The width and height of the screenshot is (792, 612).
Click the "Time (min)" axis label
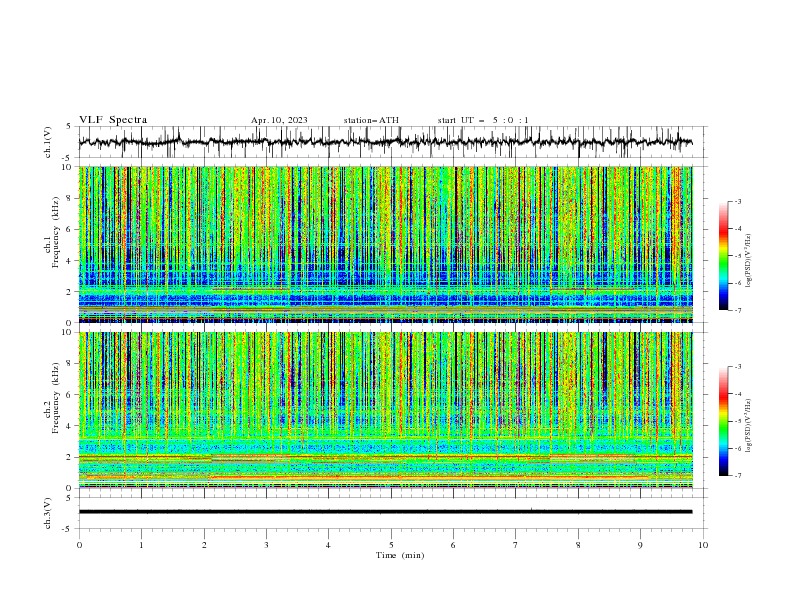400,555
